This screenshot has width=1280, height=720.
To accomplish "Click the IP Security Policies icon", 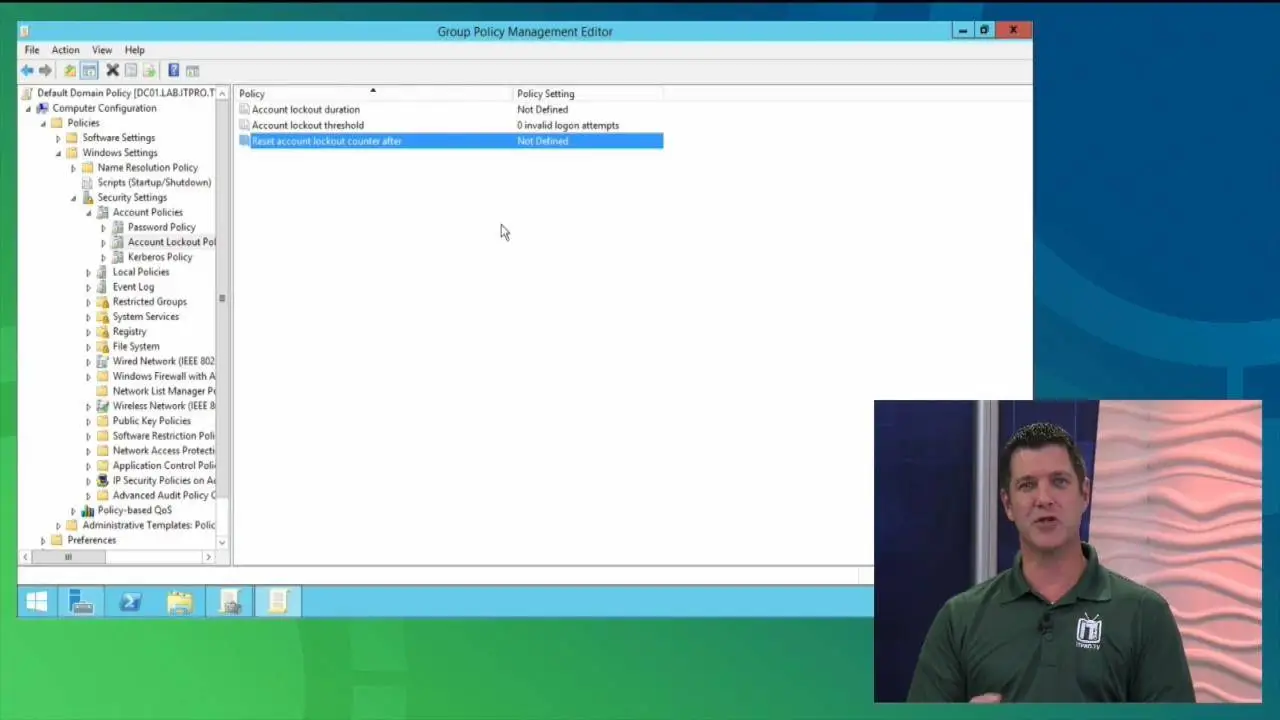I will [x=102, y=480].
